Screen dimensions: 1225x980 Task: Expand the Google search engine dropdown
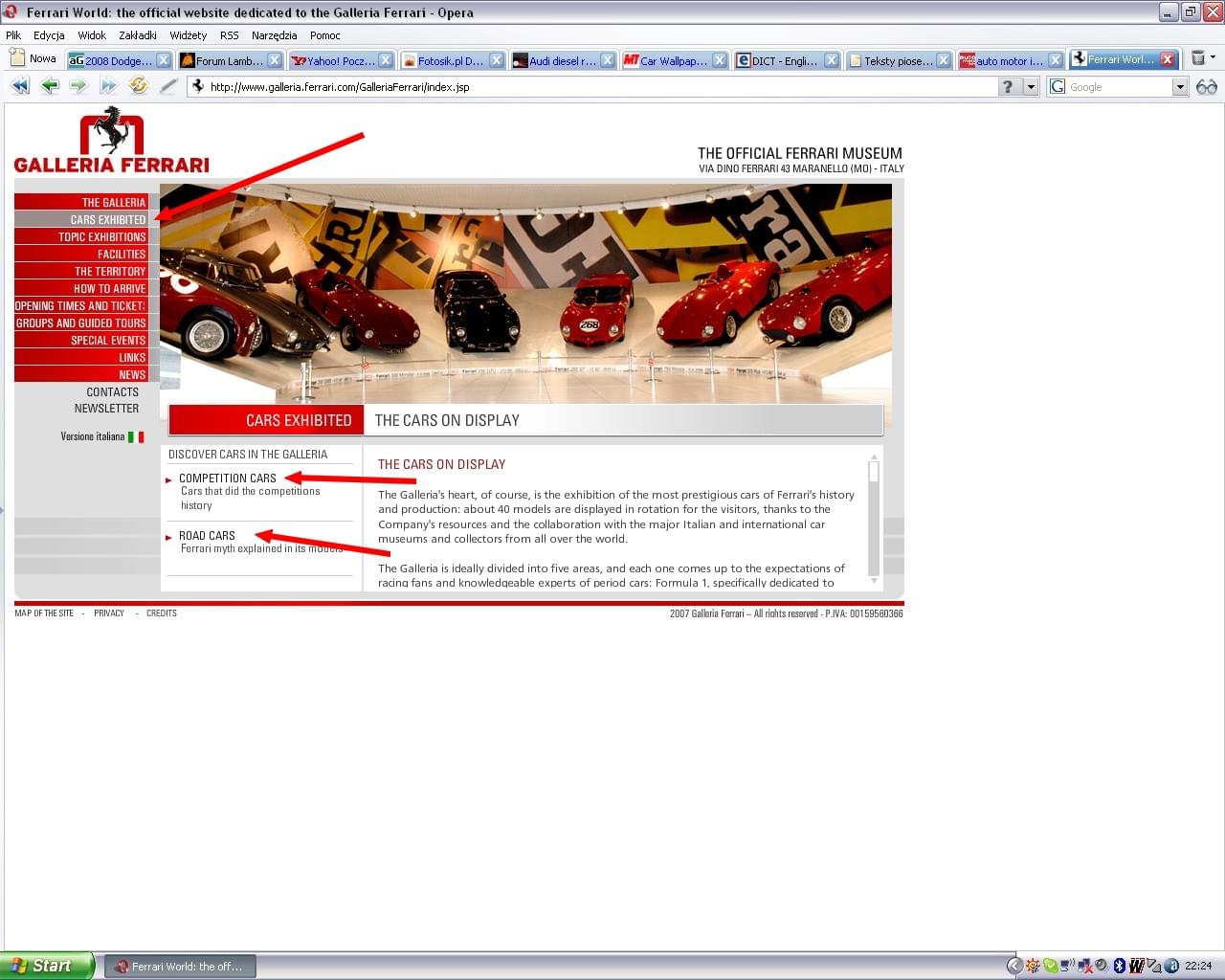(1180, 87)
